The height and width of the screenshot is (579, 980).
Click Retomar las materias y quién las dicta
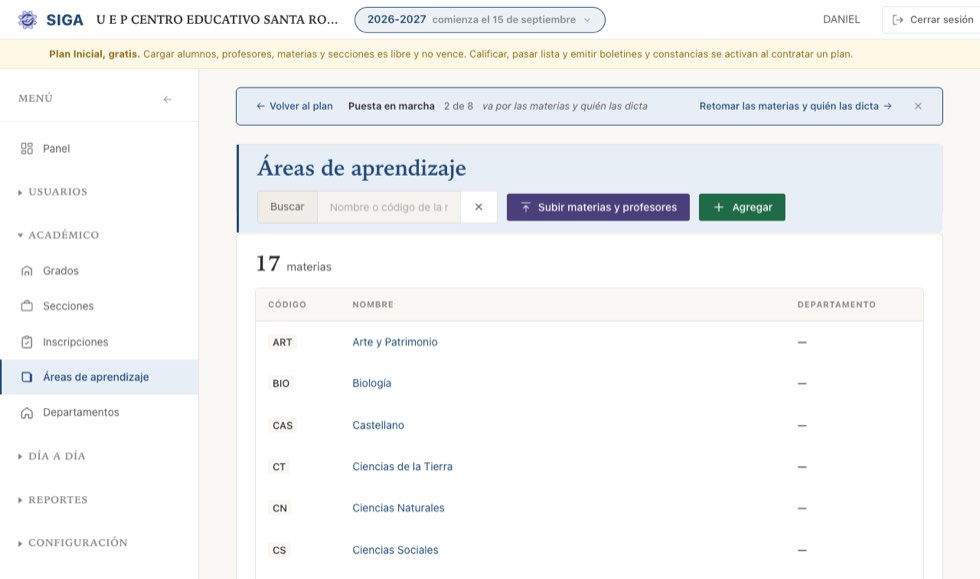tap(795, 106)
